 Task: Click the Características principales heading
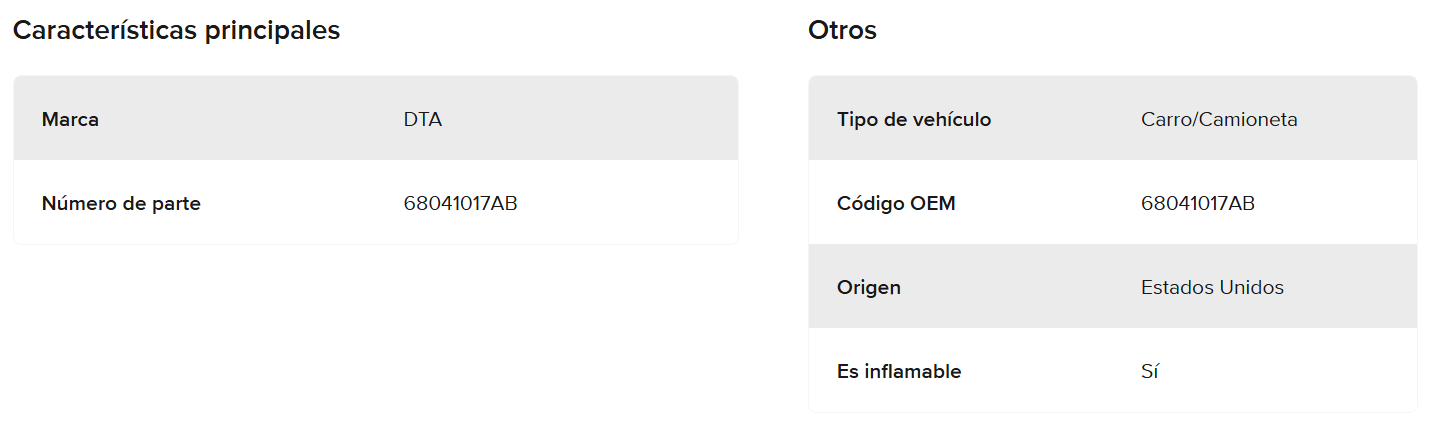[176, 31]
